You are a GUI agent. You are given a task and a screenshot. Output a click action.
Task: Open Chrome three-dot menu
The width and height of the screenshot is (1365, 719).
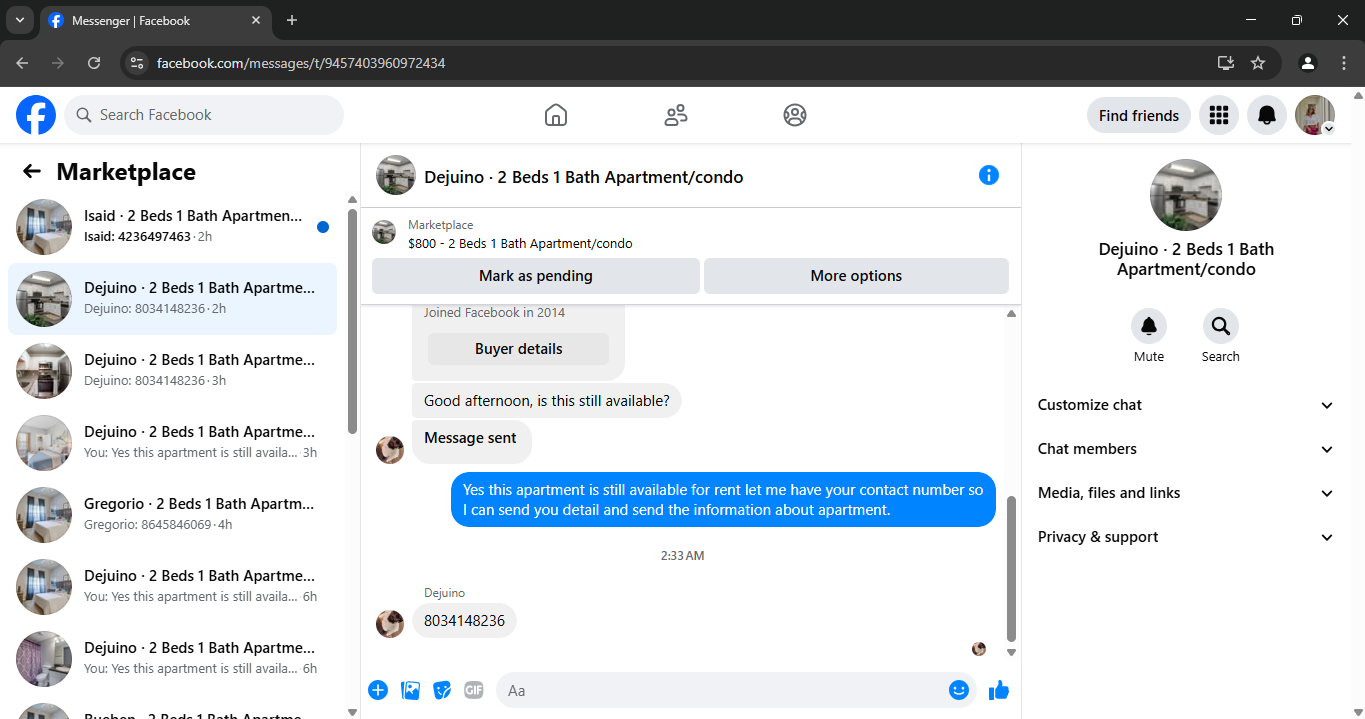click(x=1344, y=63)
